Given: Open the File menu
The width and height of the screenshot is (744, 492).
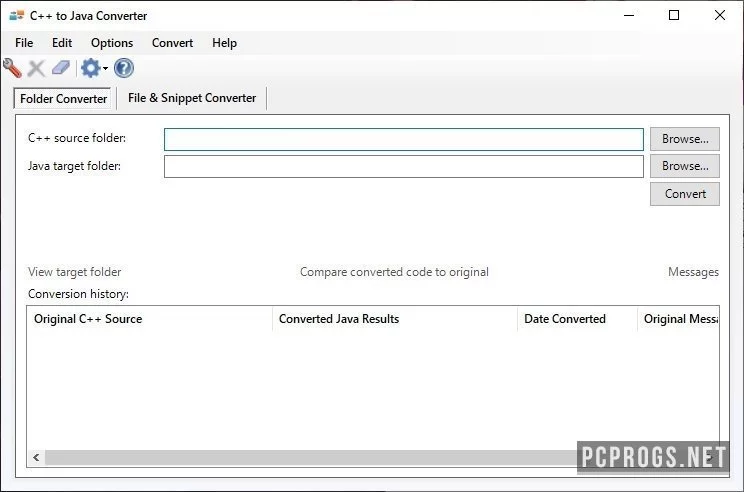Looking at the screenshot, I should click(24, 43).
